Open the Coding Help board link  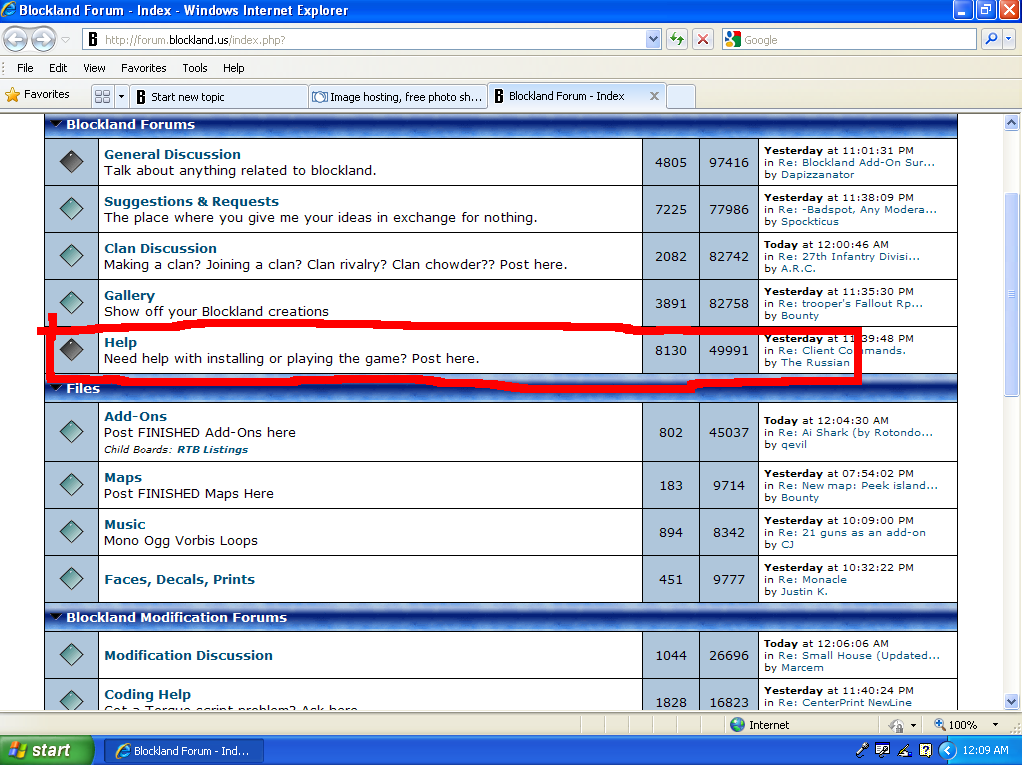[x=148, y=694]
